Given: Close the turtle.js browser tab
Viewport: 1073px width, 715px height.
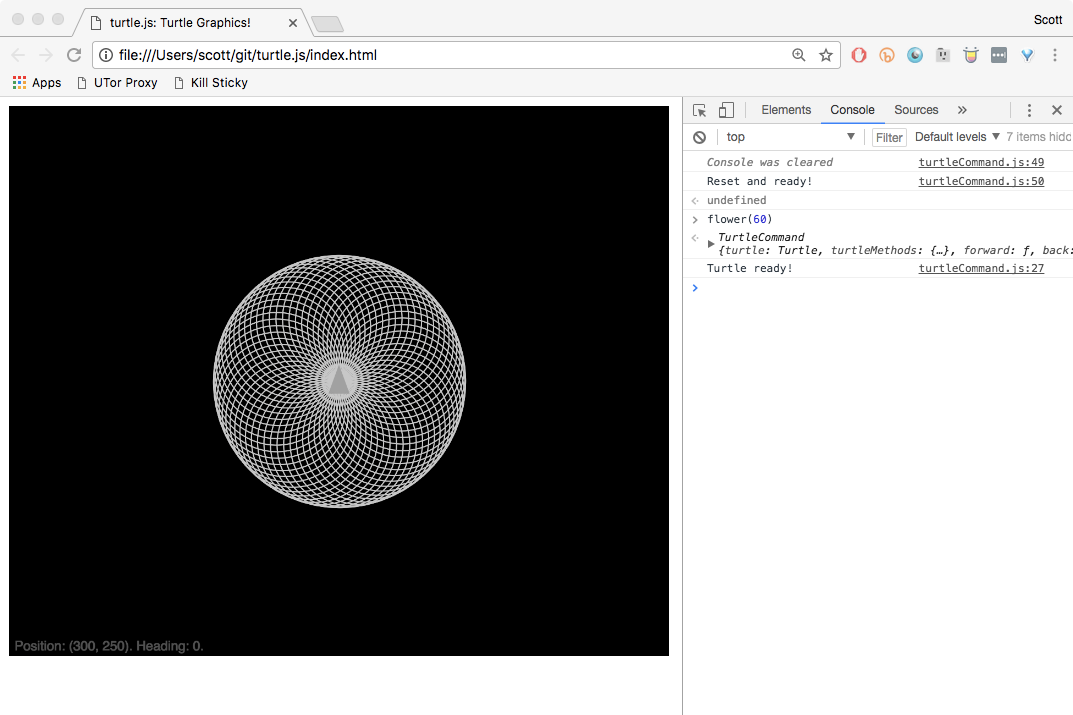Looking at the screenshot, I should [293, 23].
